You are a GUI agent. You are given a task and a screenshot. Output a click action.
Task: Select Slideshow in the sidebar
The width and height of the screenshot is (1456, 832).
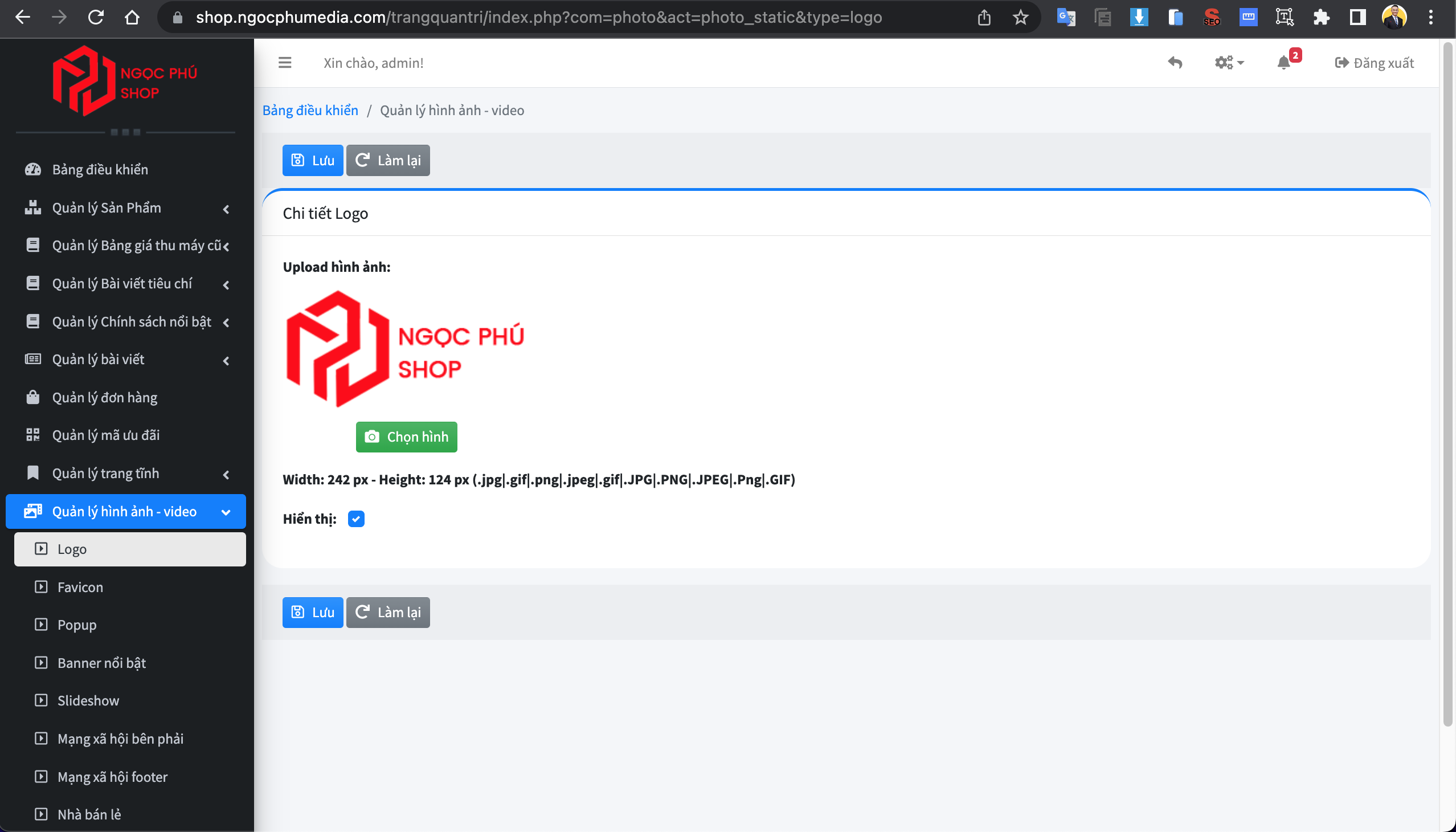coord(88,700)
